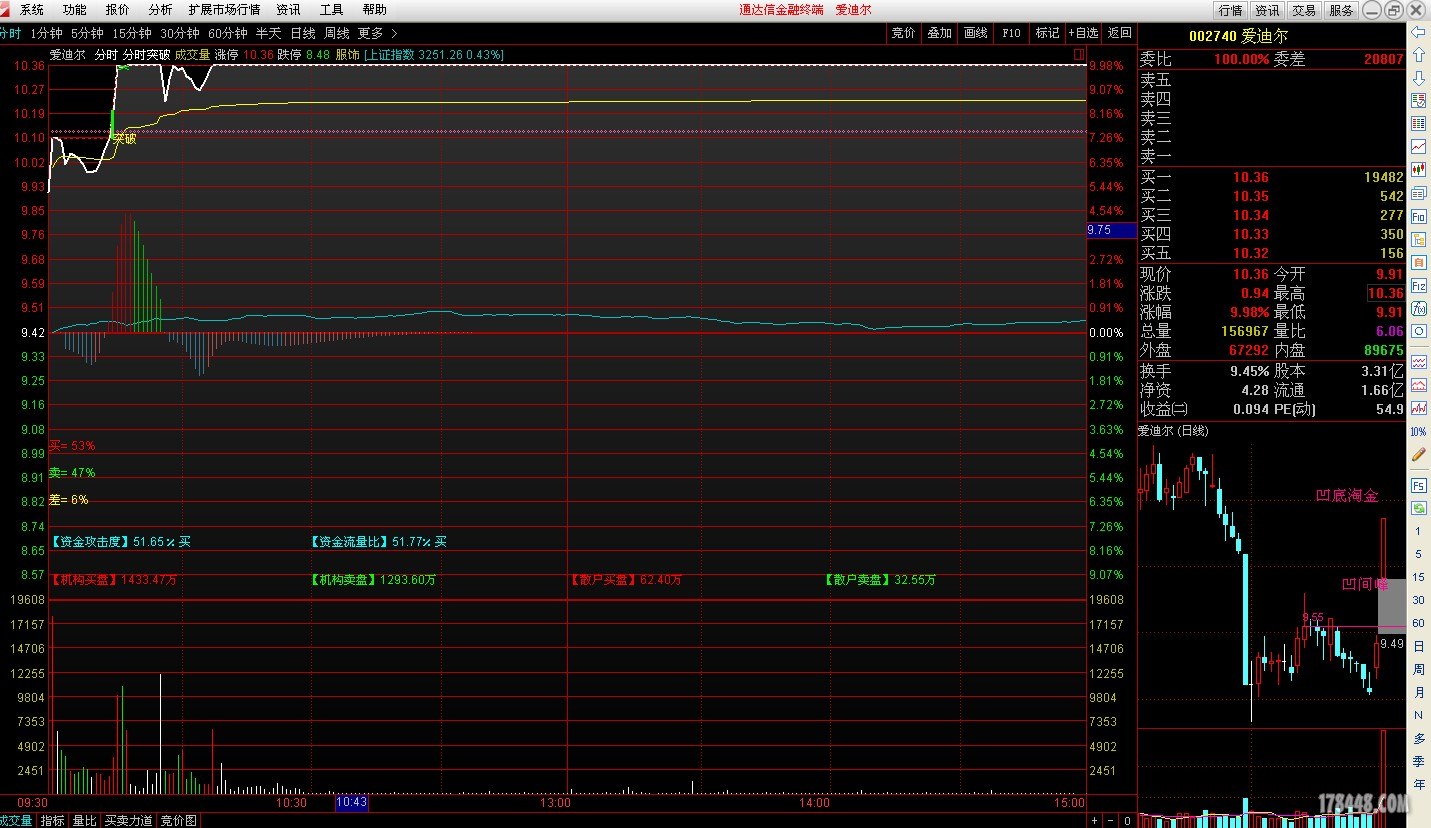Select the 日线 period tab

coord(303,33)
